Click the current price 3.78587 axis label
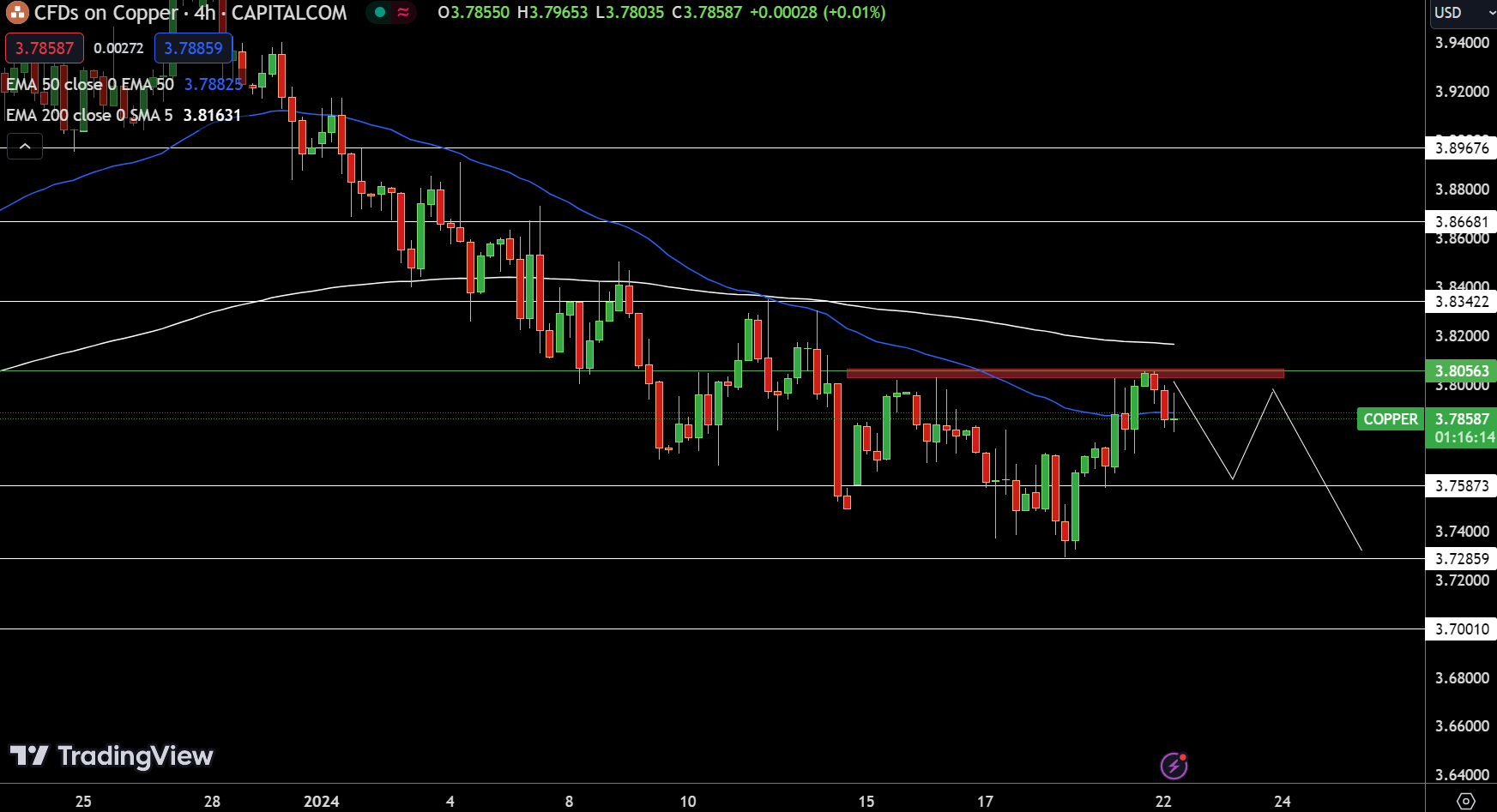The height and width of the screenshot is (812, 1497). 1462,418
